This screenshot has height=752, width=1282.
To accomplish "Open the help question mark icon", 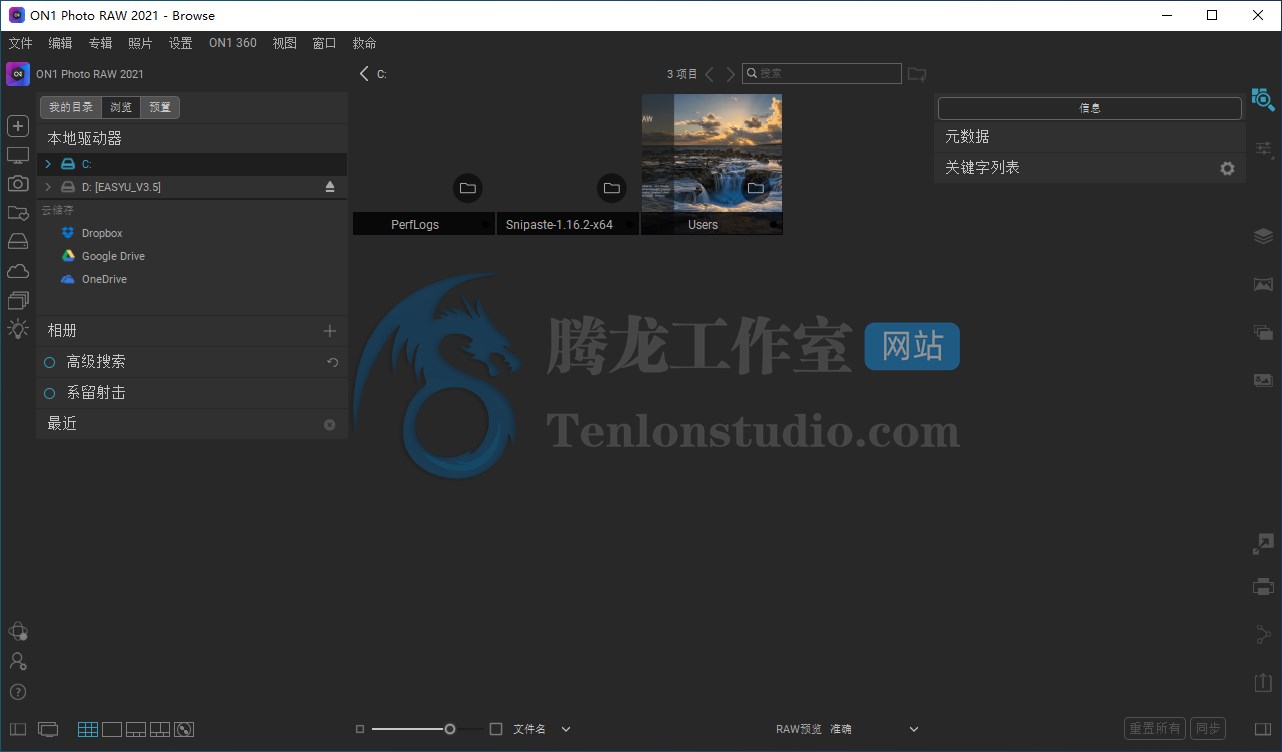I will 18,691.
